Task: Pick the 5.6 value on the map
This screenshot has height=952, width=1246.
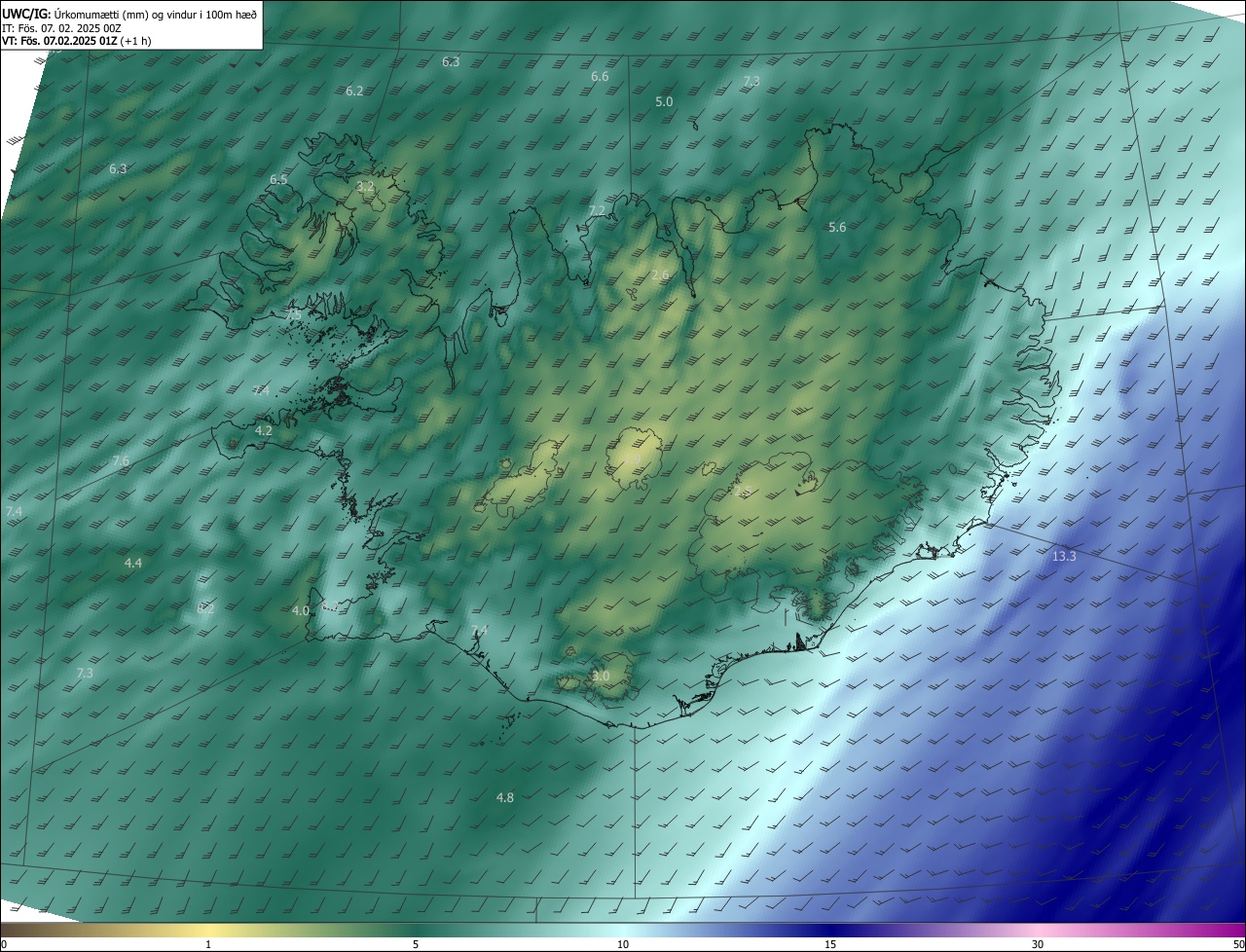Action: click(837, 227)
